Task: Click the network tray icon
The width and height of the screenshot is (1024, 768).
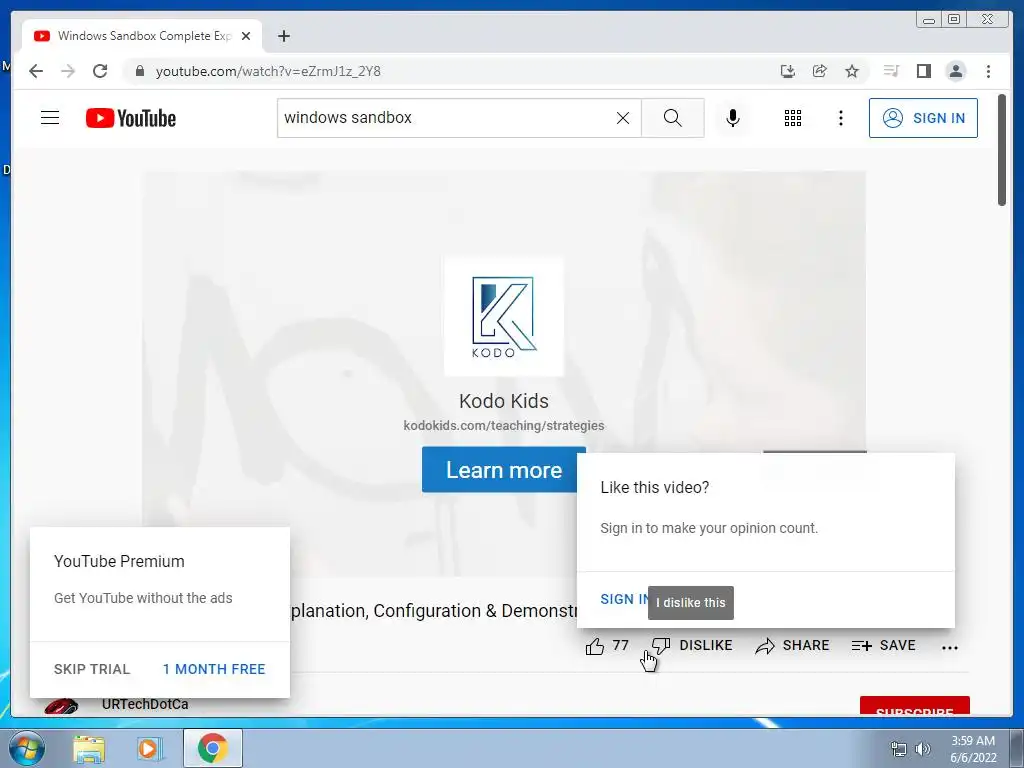Action: [x=899, y=749]
